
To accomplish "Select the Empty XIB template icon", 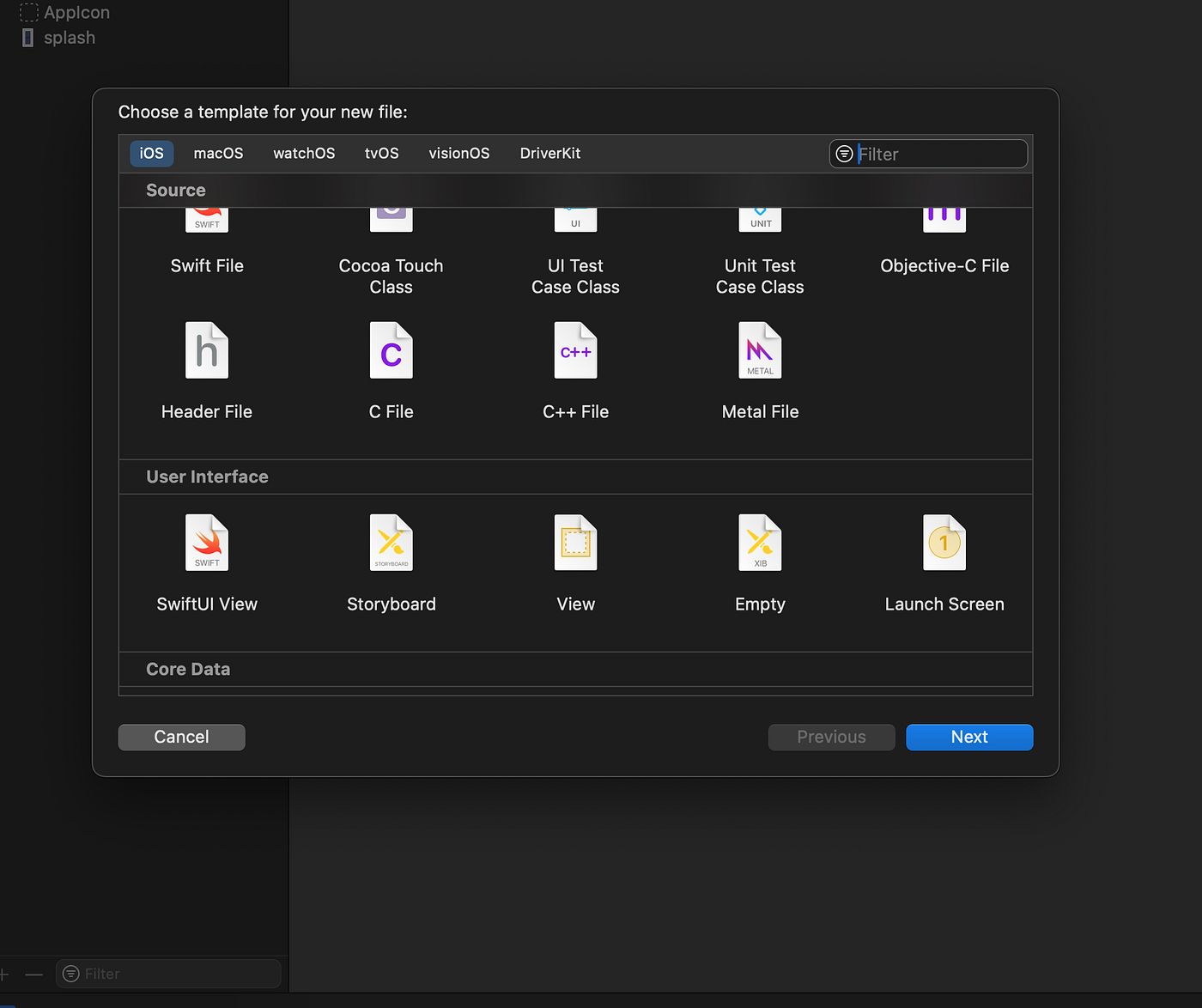I will pyautogui.click(x=760, y=543).
